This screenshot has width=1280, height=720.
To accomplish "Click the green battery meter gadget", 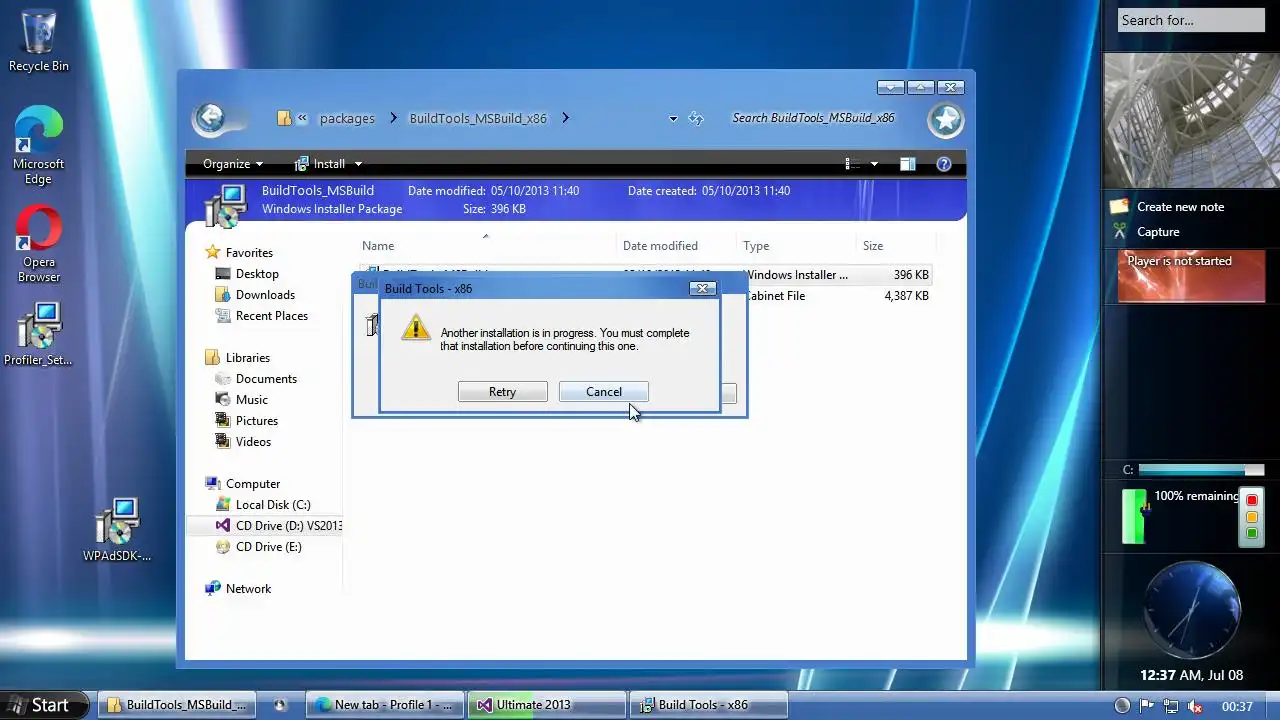I will click(1134, 516).
